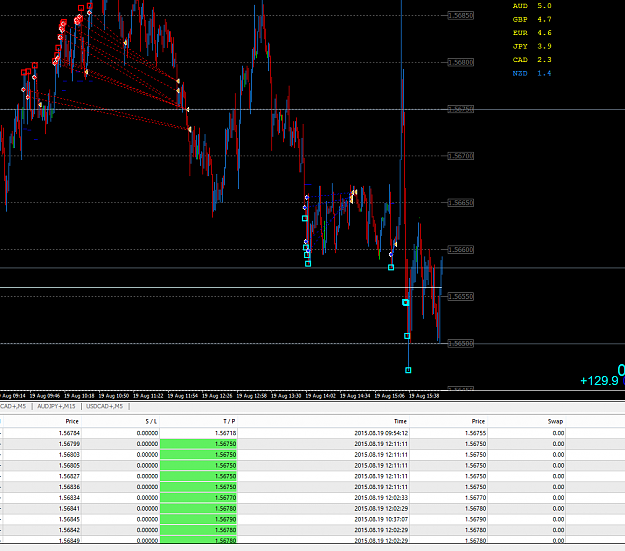Click the 1.56650 price scale label
The image size is (625, 551).
(461, 203)
